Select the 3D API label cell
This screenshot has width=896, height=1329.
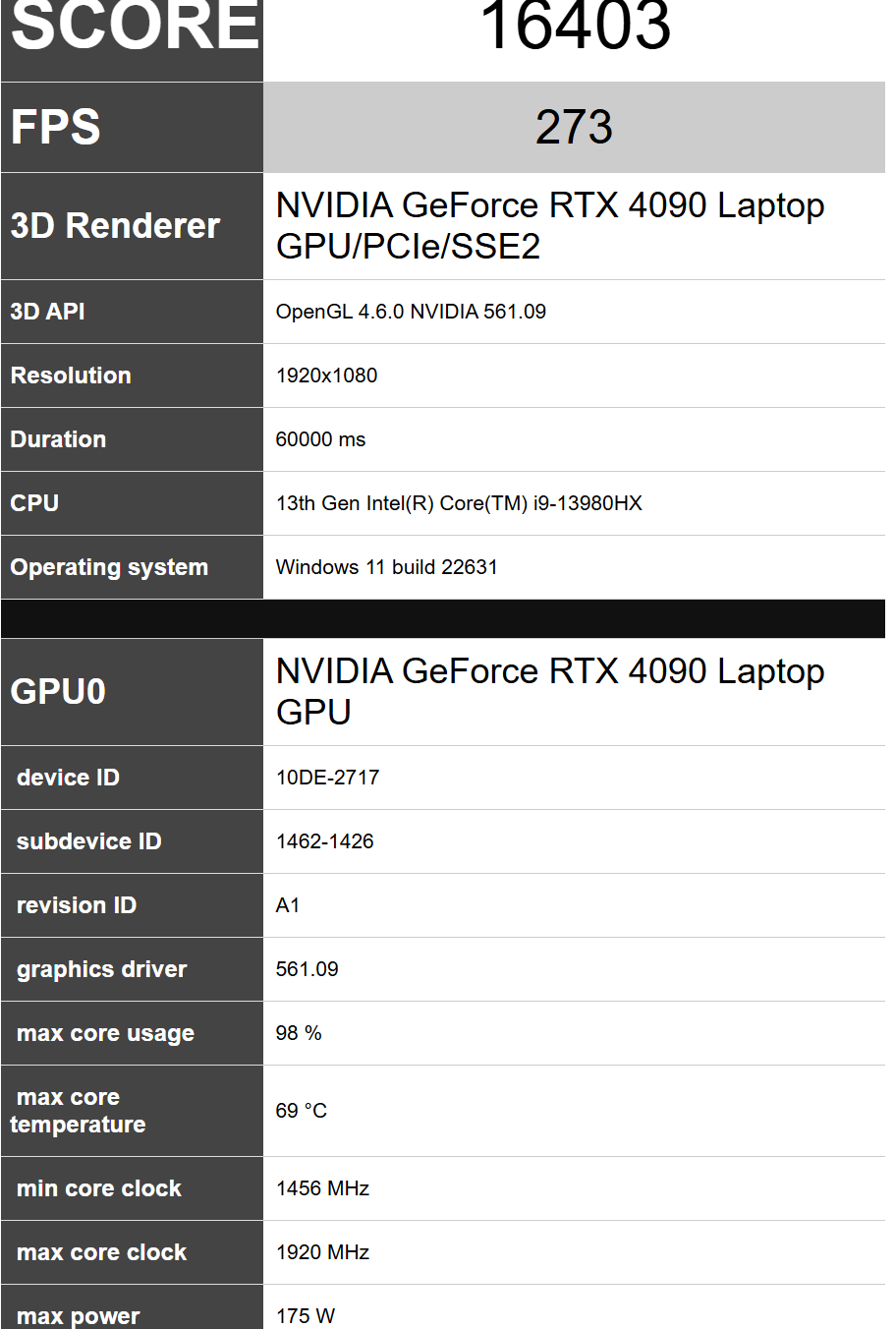point(47,312)
